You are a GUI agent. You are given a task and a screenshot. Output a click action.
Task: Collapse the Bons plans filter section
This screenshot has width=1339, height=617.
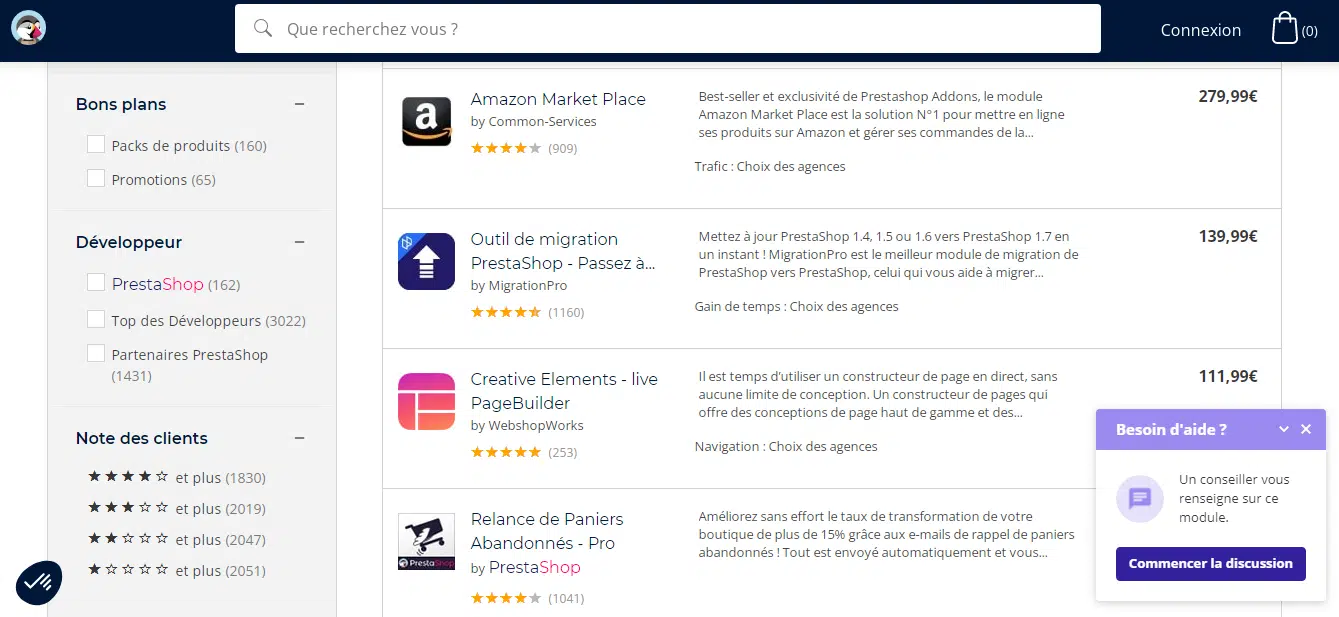click(299, 104)
